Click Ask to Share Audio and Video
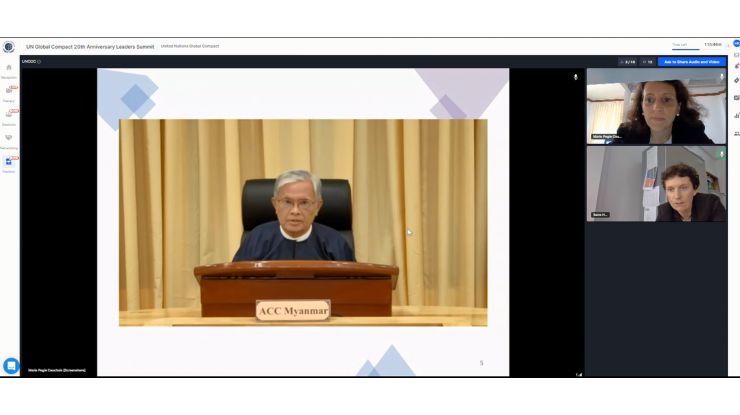 (x=691, y=62)
